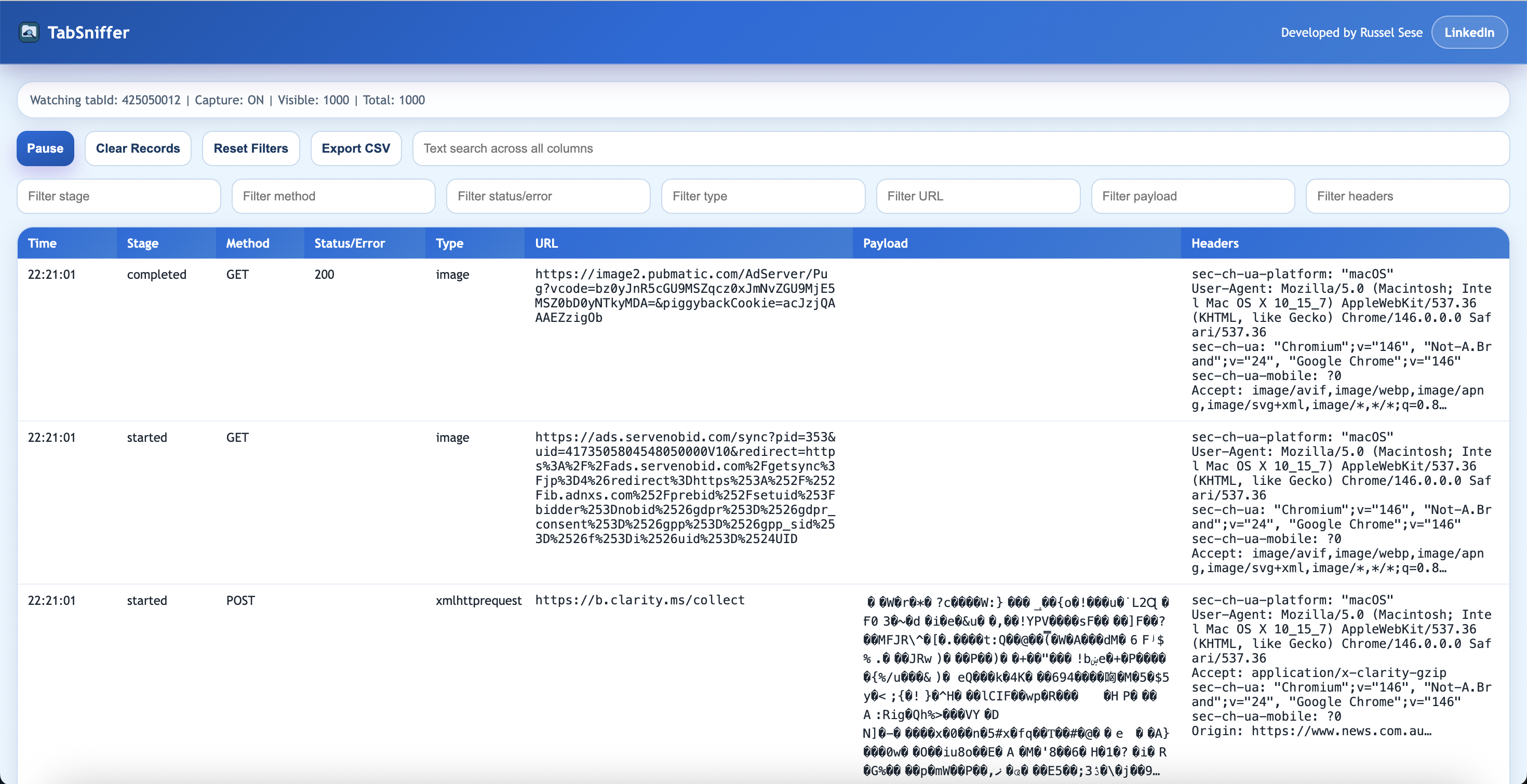
Task: Click the Filter payload input
Action: [1193, 196]
